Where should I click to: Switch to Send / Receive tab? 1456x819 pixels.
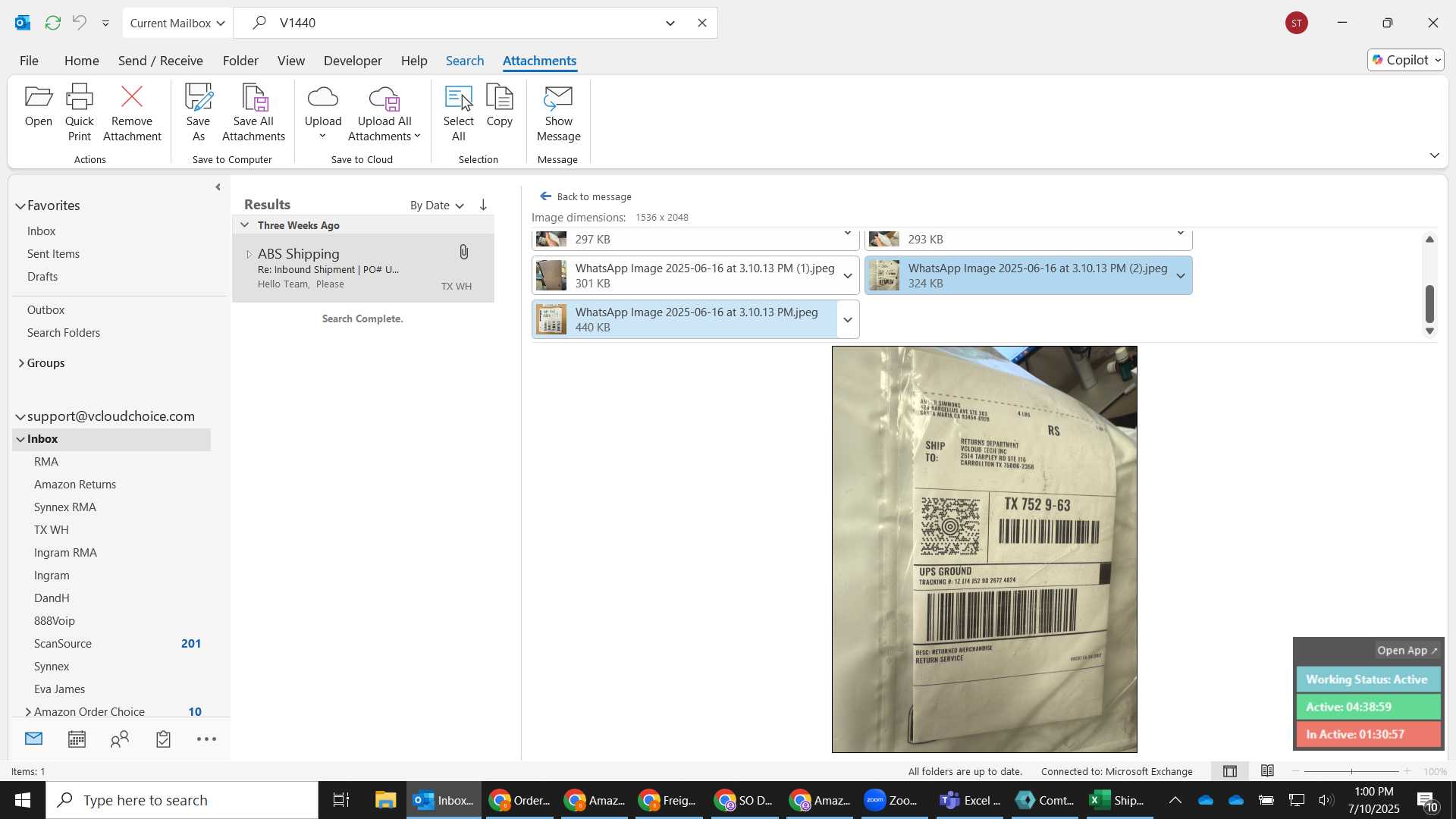(x=160, y=61)
